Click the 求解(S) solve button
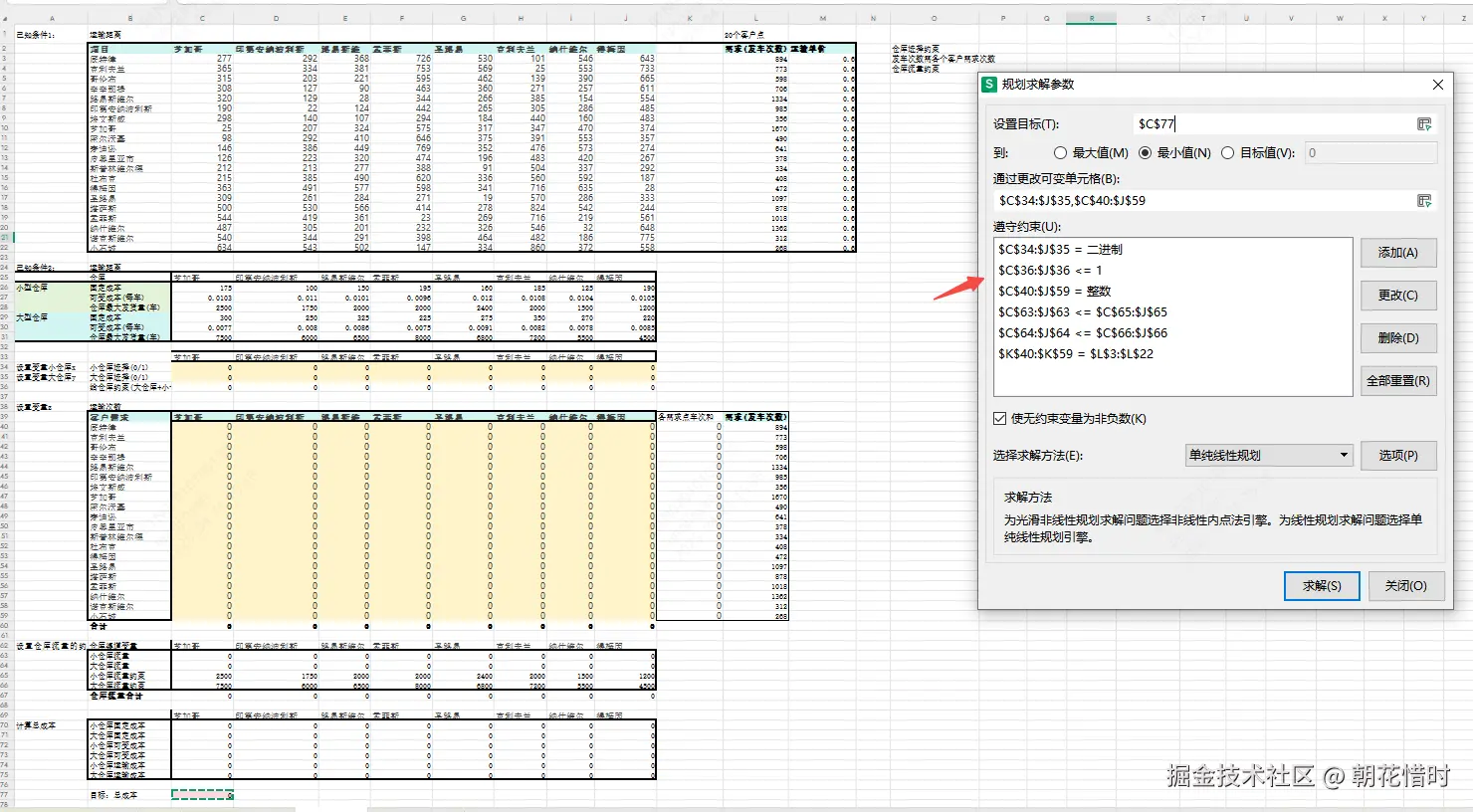The height and width of the screenshot is (812, 1473). coord(1322,586)
